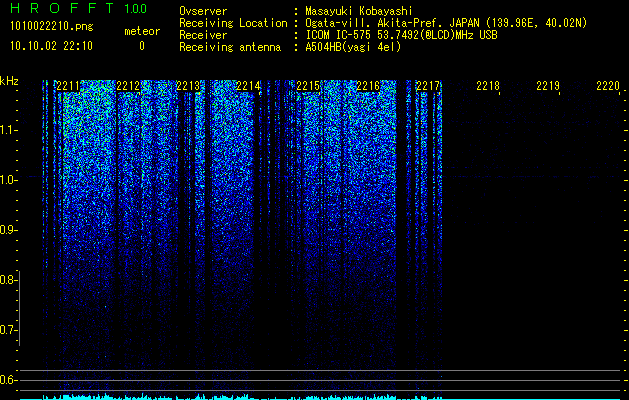The height and width of the screenshot is (400, 629).
Task: Click observer name Masayuki Kobayashi
Action: (x=359, y=11)
